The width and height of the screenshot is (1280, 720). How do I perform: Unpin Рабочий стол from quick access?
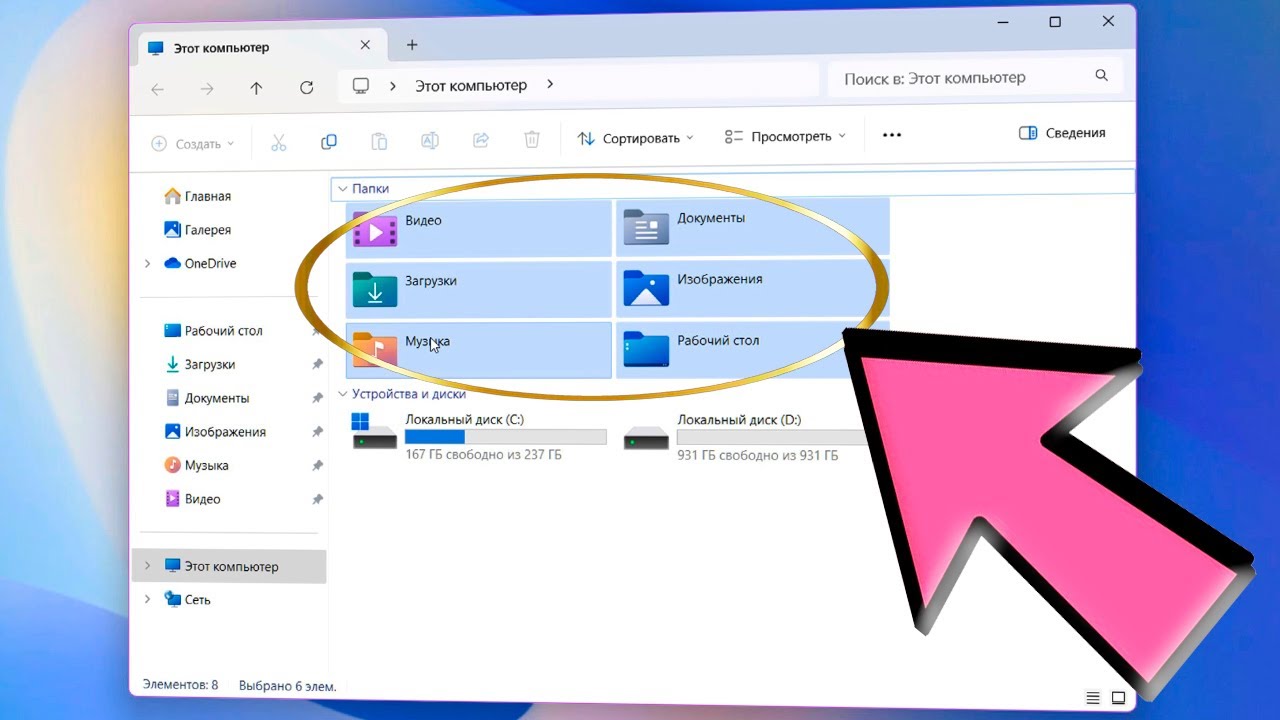317,331
